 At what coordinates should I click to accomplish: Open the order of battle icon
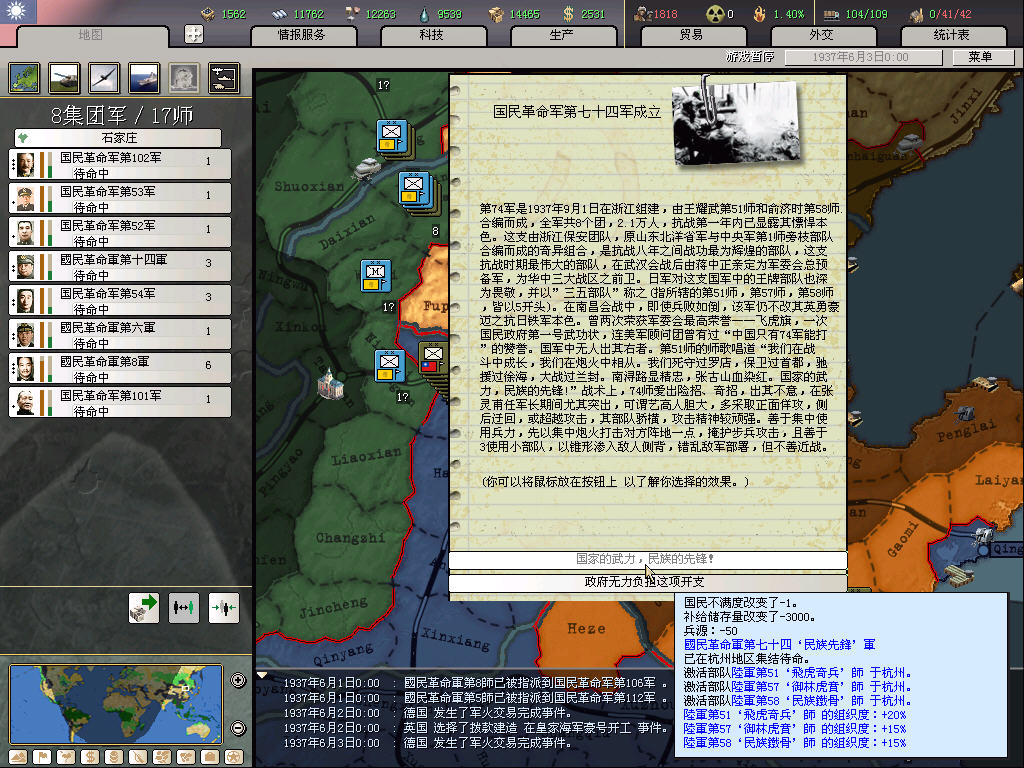click(x=223, y=77)
